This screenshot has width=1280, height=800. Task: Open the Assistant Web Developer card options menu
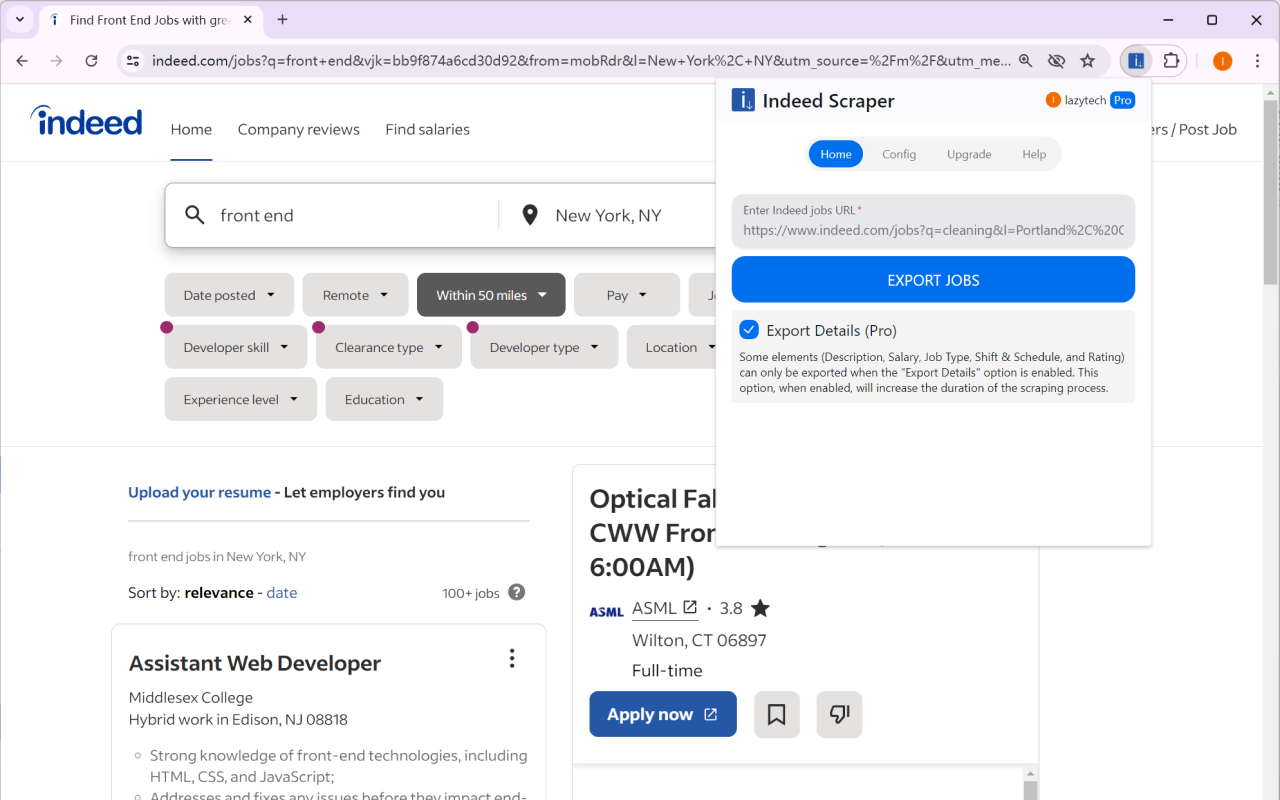[512, 658]
